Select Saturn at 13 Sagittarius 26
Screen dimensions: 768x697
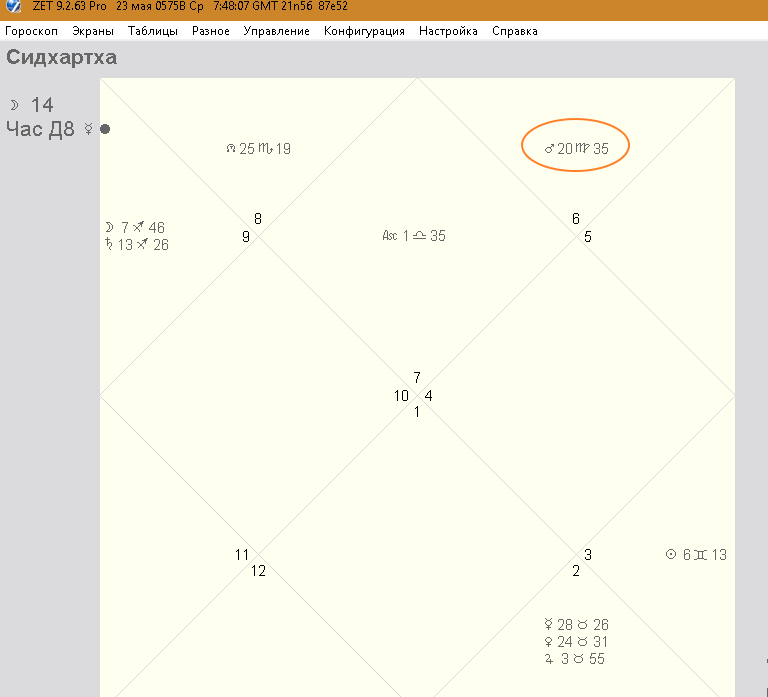tap(137, 244)
